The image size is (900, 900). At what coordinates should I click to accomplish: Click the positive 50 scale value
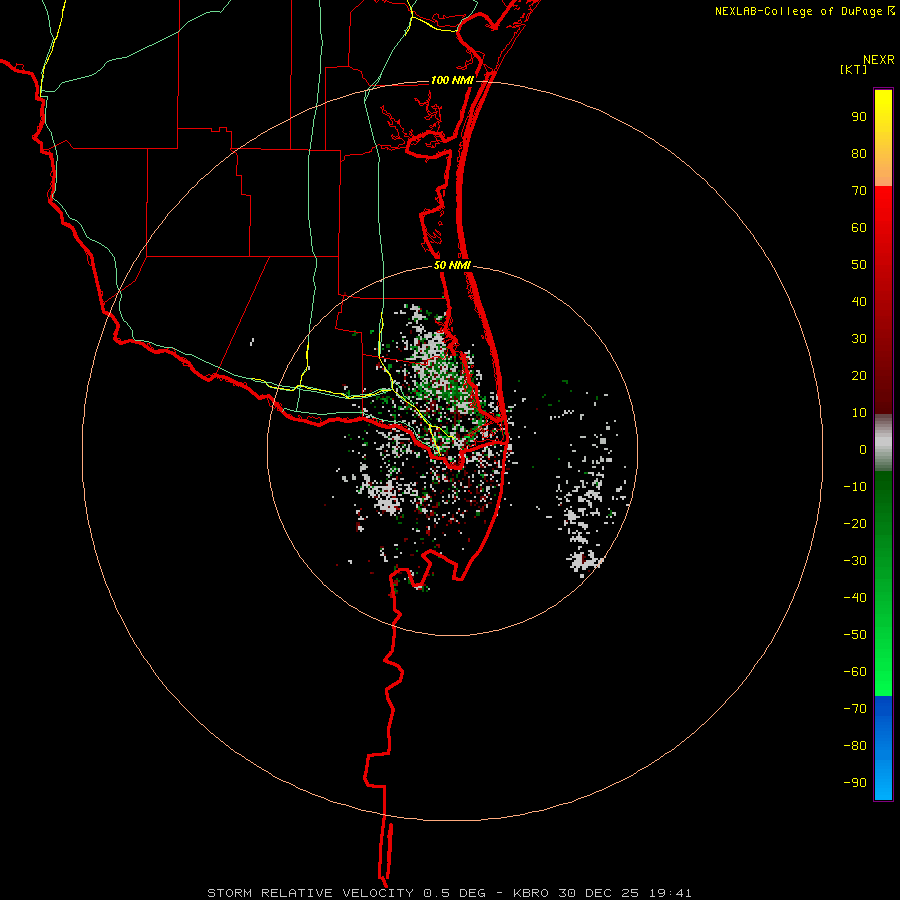point(859,265)
